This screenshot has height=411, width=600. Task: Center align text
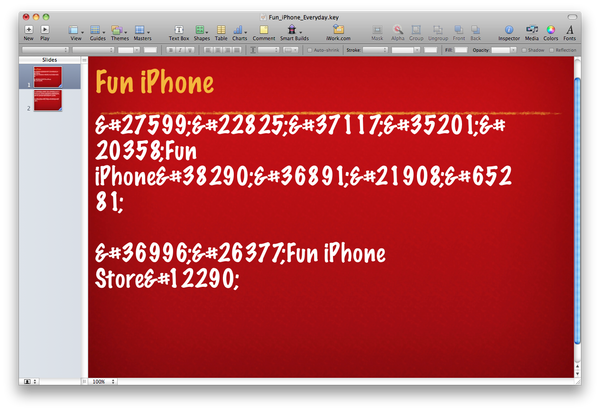[218, 50]
